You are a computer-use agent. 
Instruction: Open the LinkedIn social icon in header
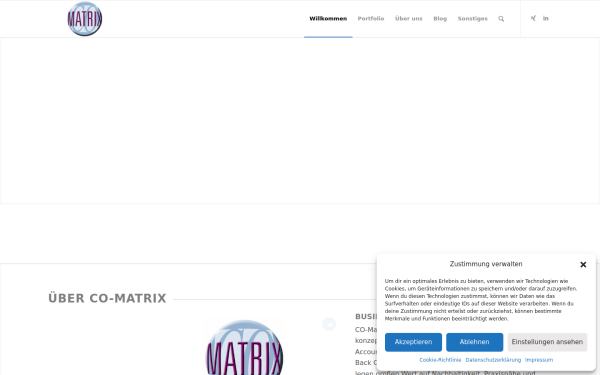546,18
